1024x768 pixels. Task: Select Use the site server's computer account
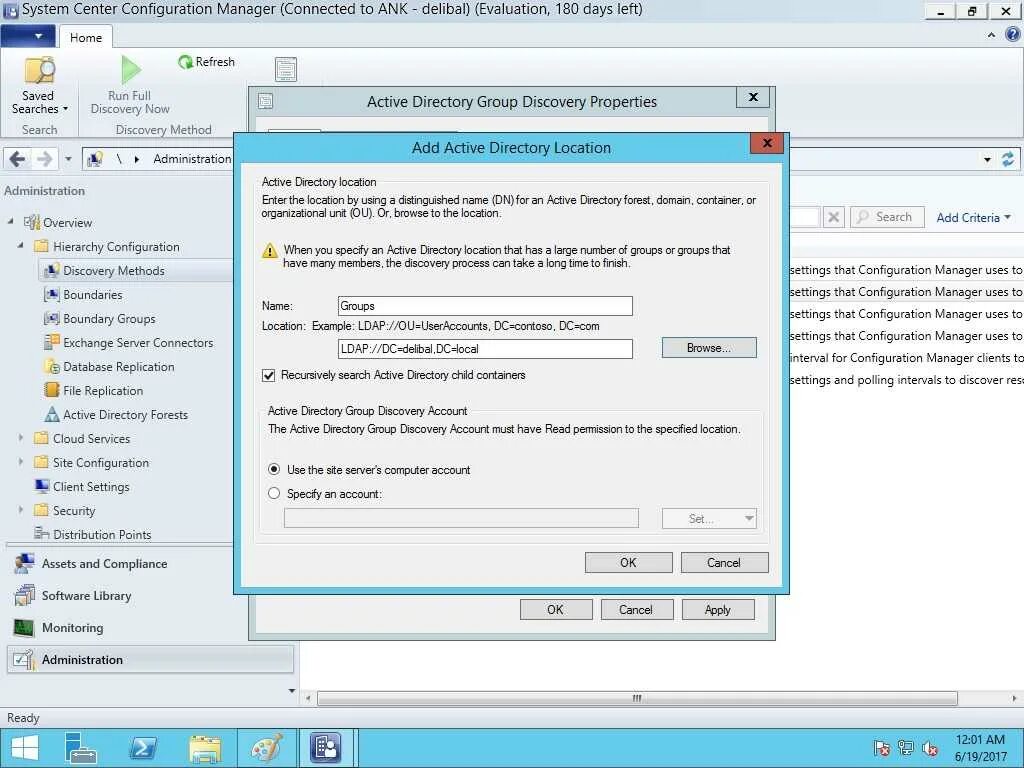274,470
